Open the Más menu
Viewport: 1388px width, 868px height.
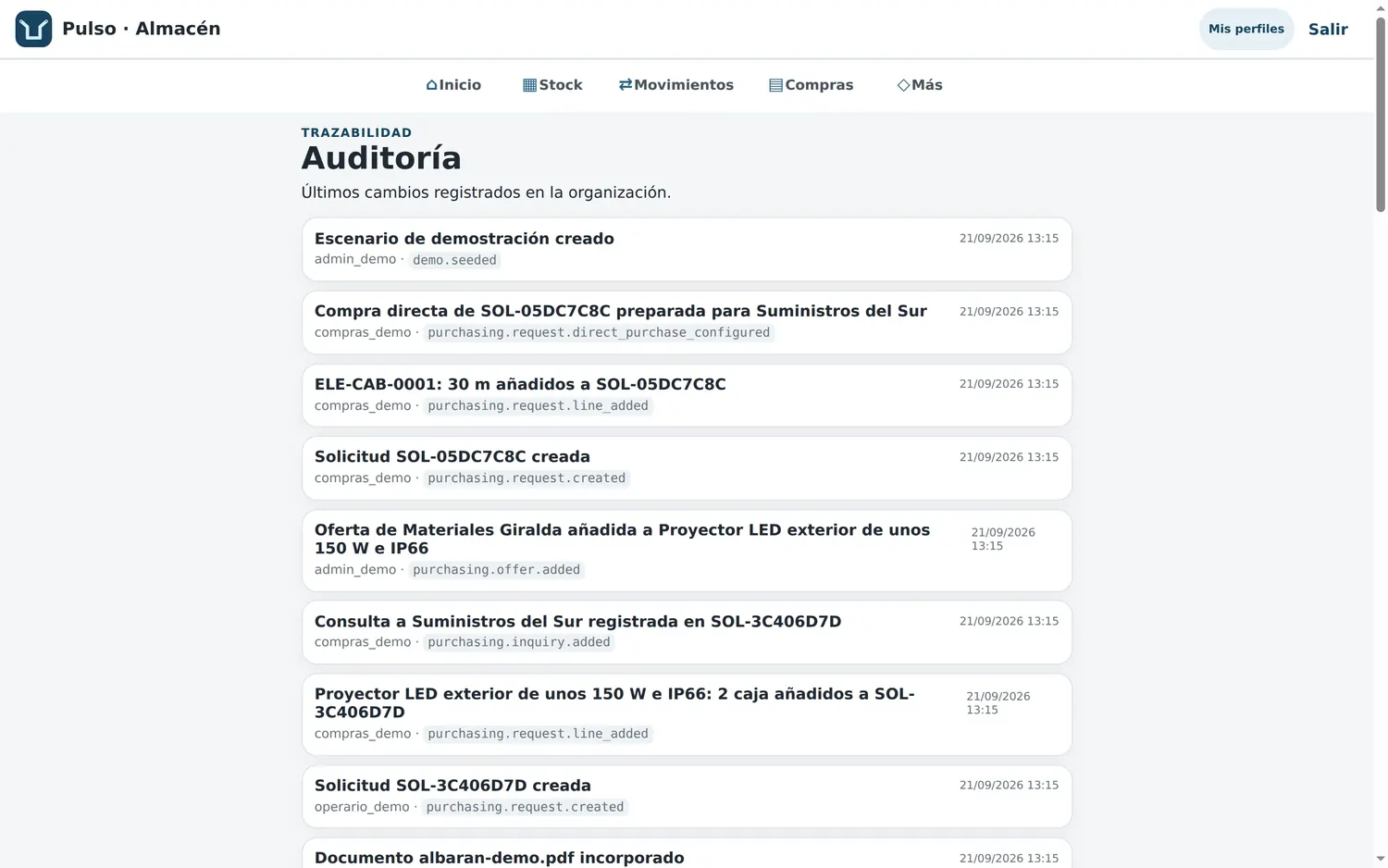(x=920, y=85)
